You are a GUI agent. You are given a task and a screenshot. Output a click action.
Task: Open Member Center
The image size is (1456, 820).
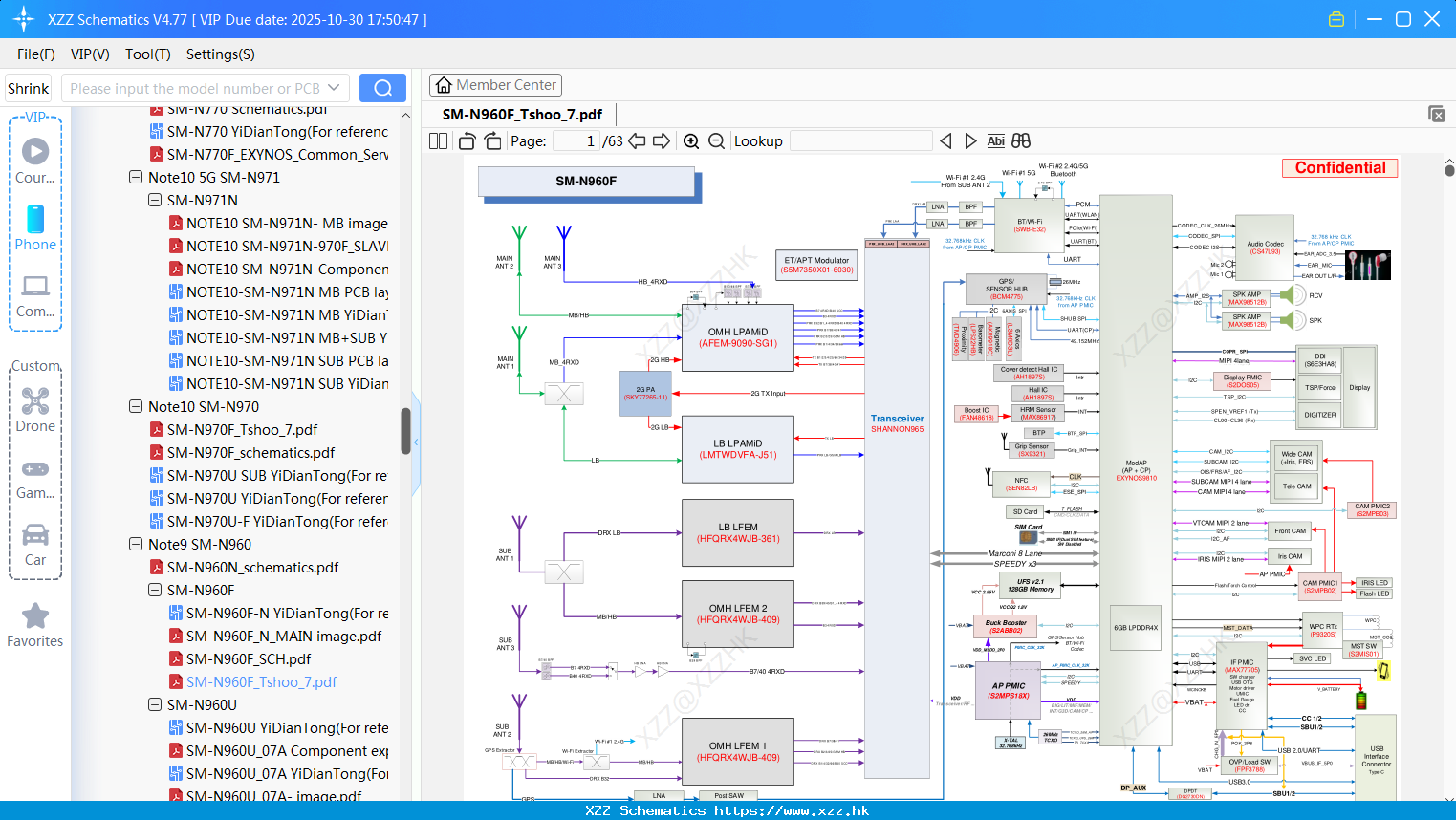tap(495, 85)
